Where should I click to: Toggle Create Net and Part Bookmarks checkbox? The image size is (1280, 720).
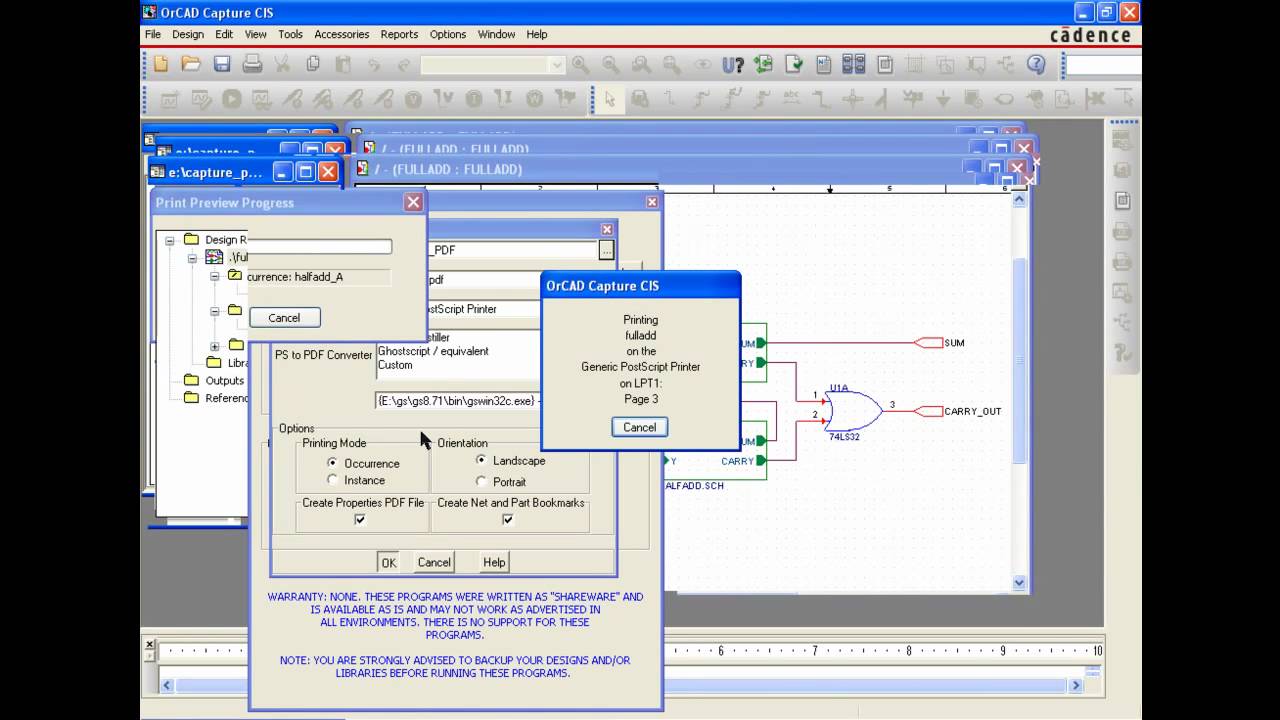[x=507, y=519]
